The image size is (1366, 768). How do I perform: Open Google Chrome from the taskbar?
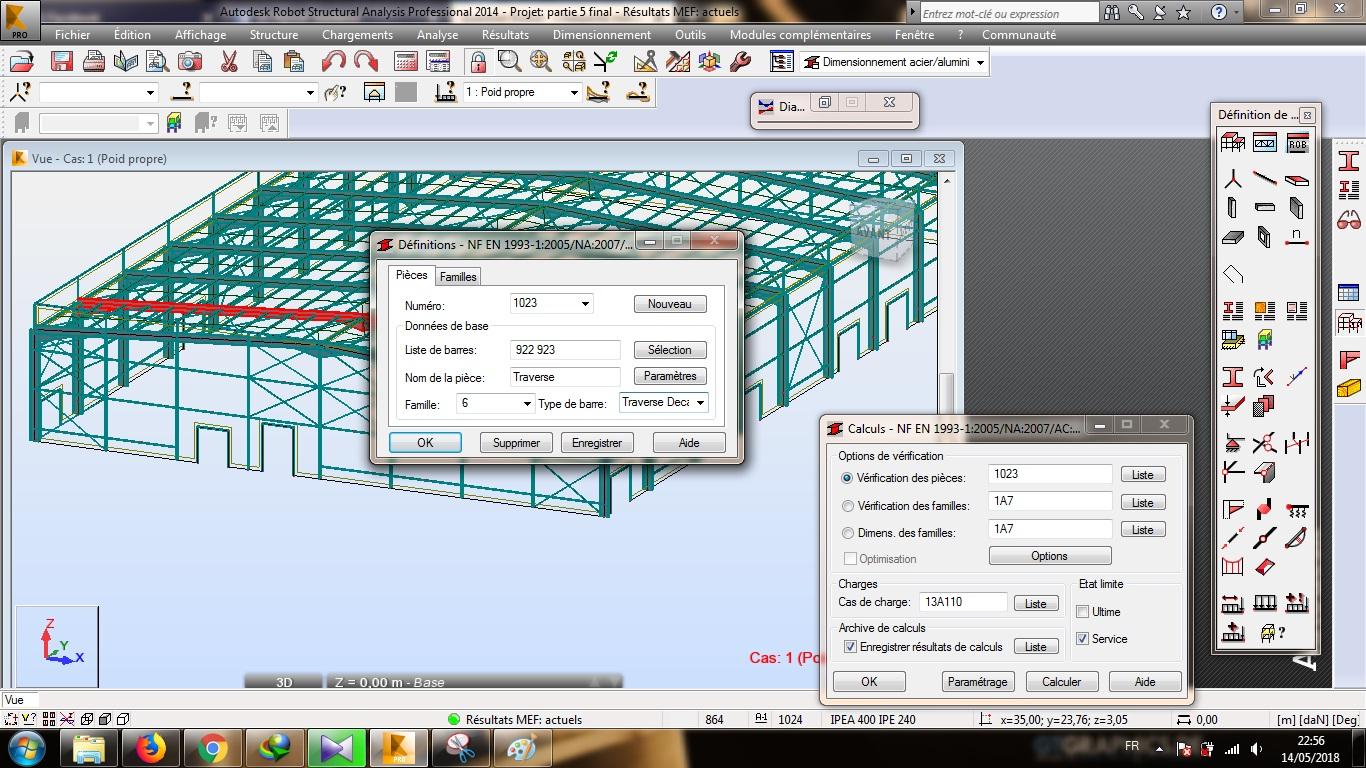[212, 747]
